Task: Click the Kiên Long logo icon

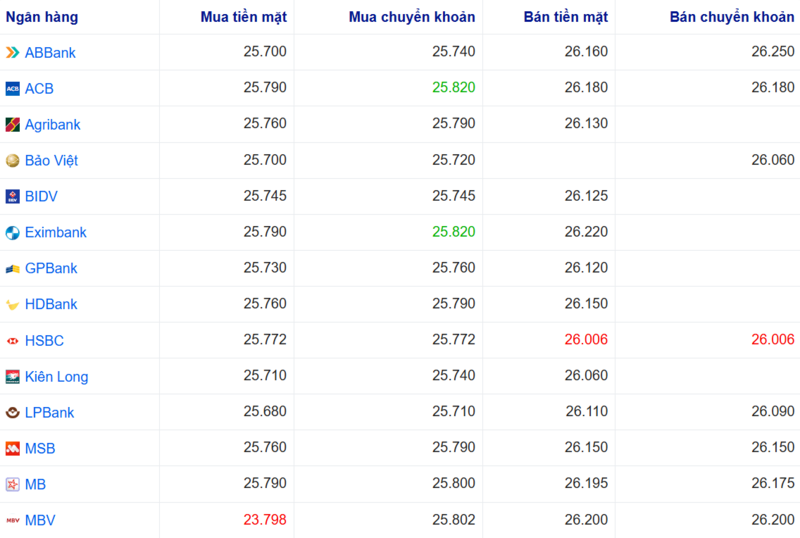Action: point(12,377)
